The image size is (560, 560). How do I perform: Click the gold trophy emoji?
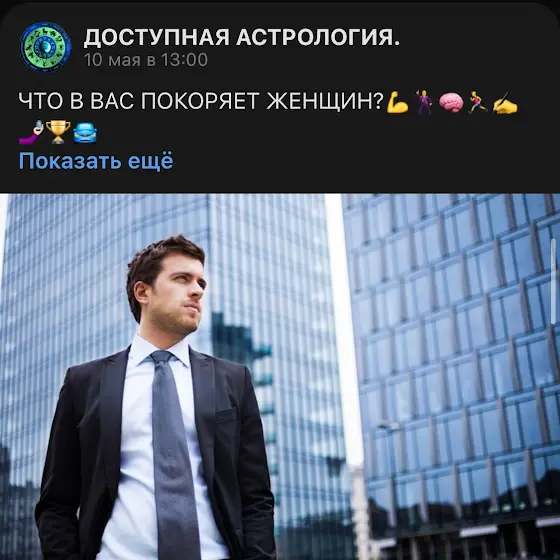(58, 132)
